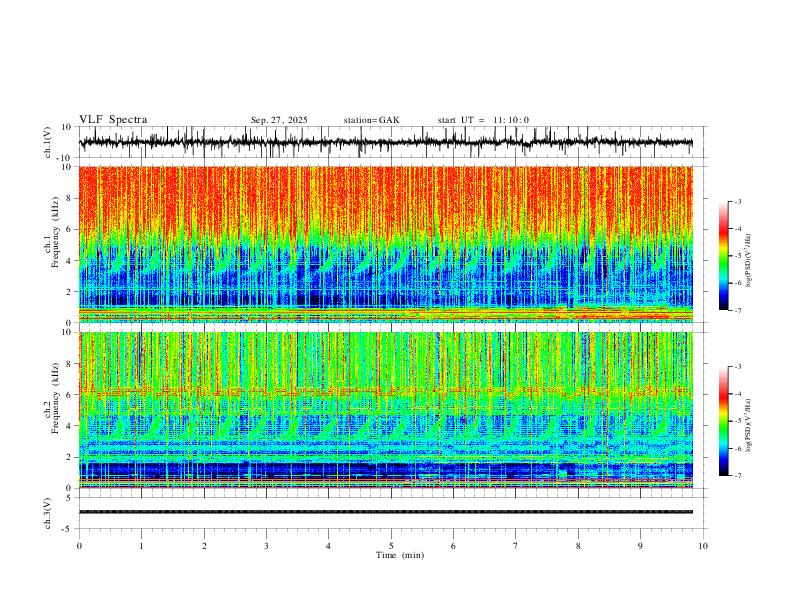Image resolution: width=792 pixels, height=612 pixels.
Task: Click the '-7' label on ch.2 colorbar
Action: [x=737, y=475]
